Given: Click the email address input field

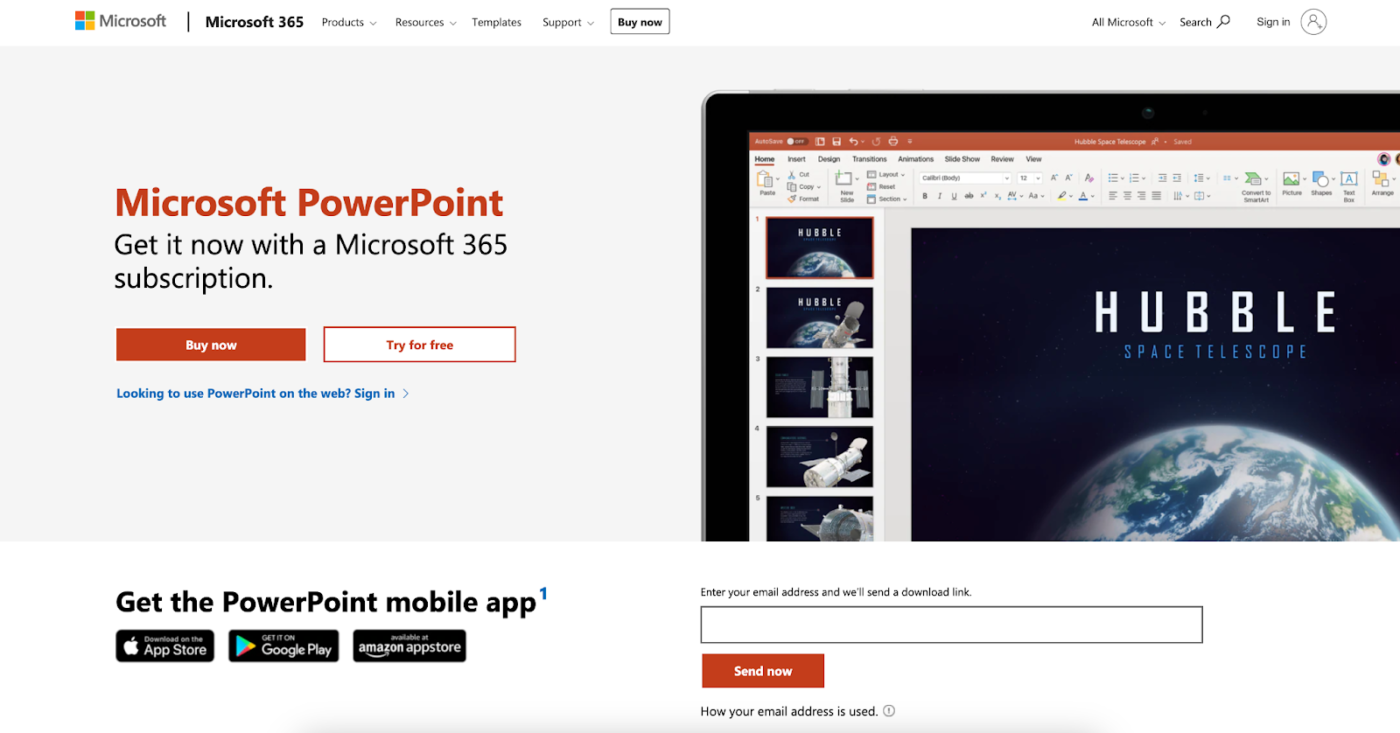Looking at the screenshot, I should coord(951,624).
